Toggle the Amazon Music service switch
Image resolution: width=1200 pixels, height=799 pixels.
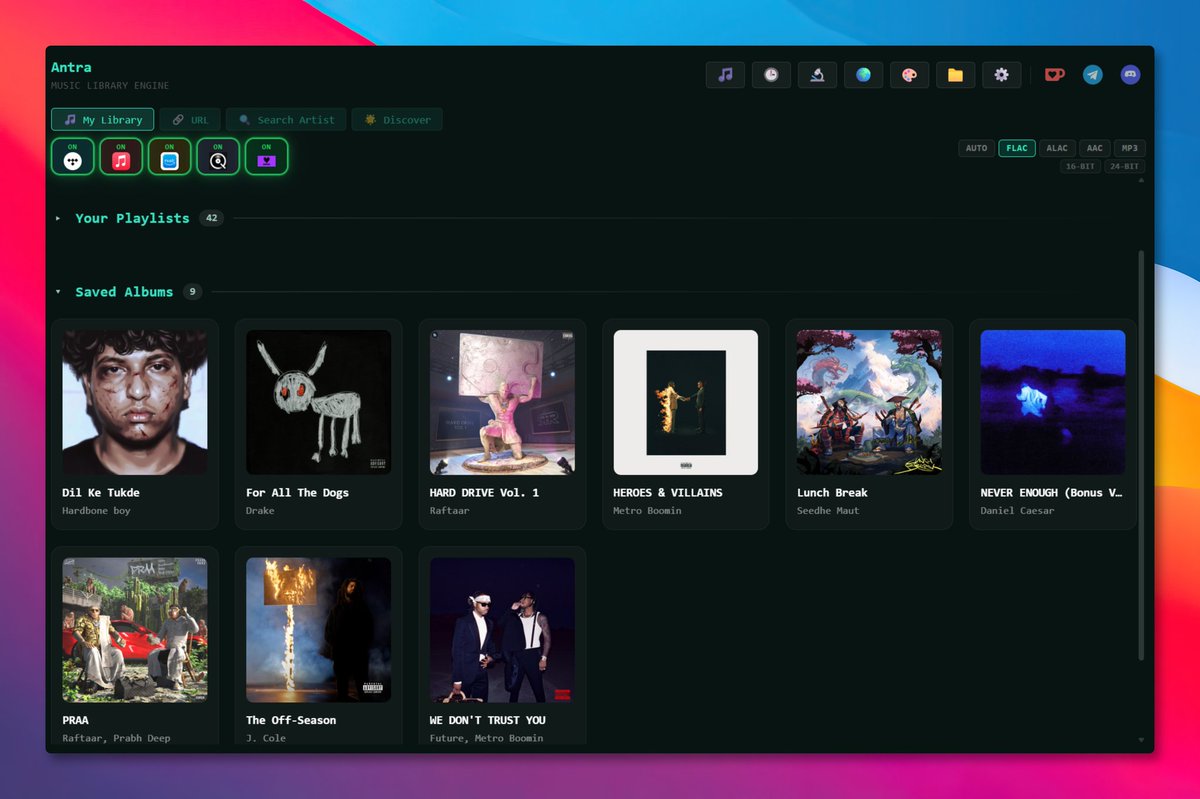pos(170,157)
